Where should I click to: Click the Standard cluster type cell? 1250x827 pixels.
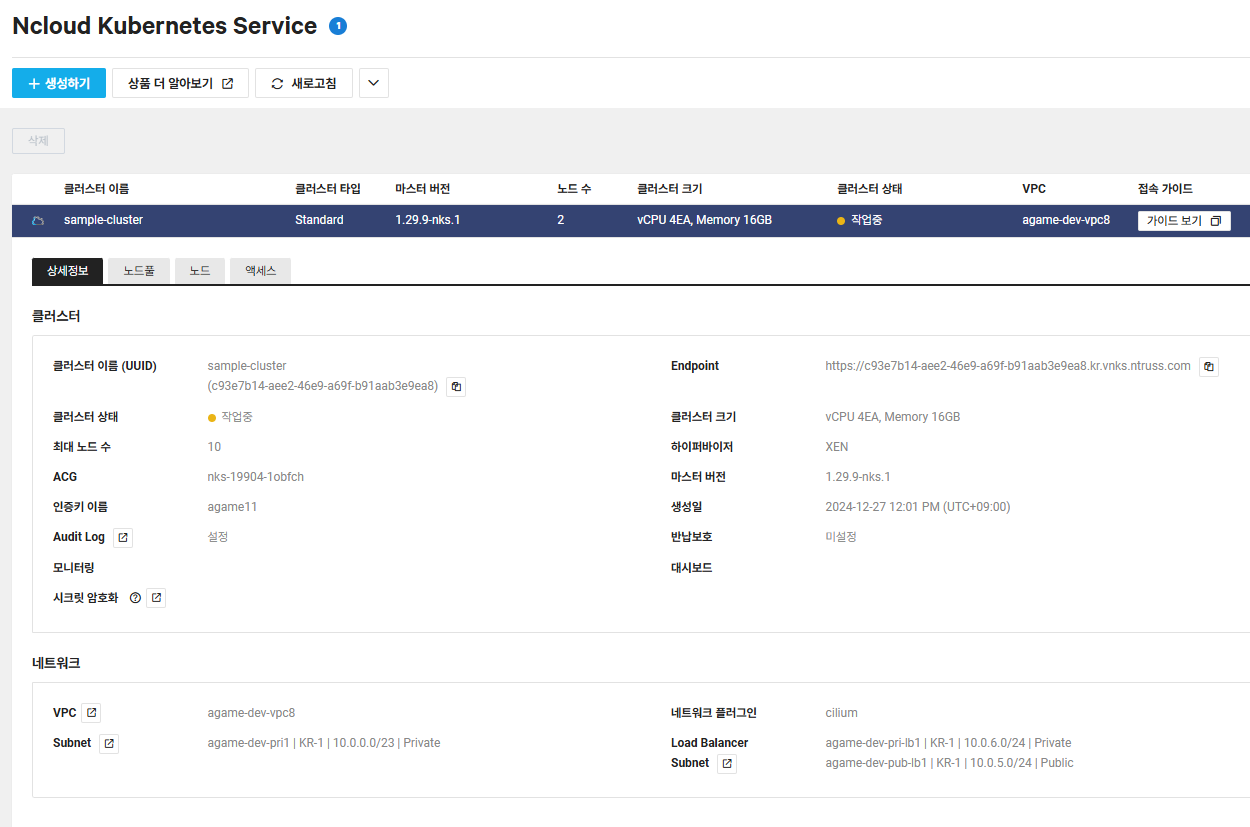coord(319,220)
